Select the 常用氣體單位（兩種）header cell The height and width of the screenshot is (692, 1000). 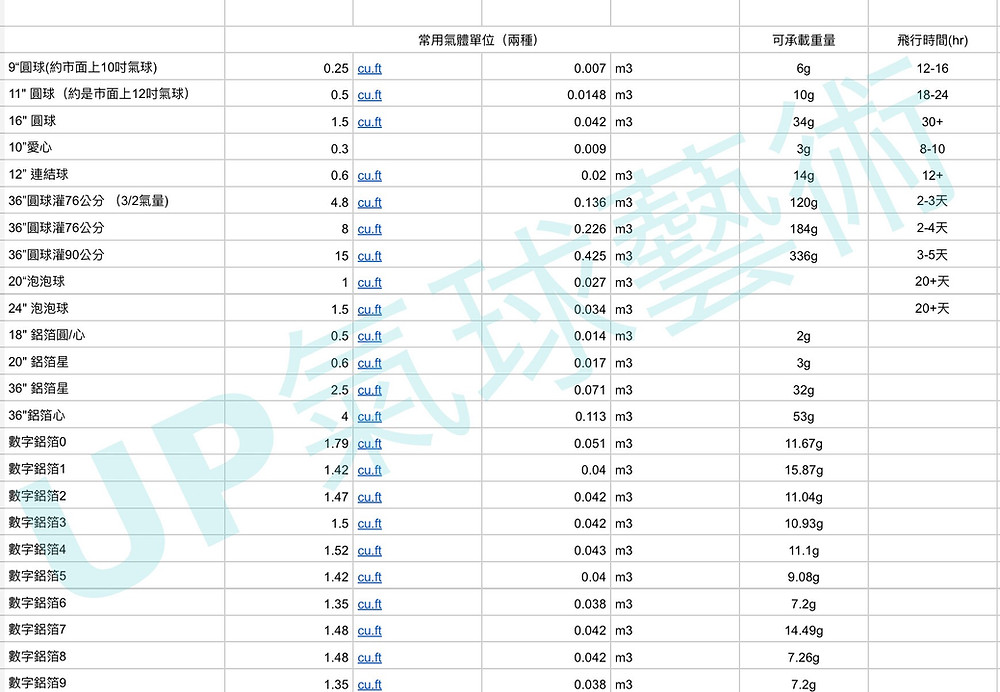pos(482,40)
